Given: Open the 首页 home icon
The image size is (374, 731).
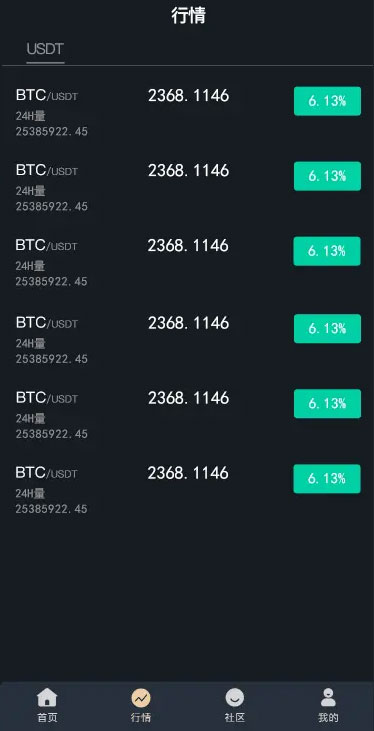Looking at the screenshot, I should (47, 697).
